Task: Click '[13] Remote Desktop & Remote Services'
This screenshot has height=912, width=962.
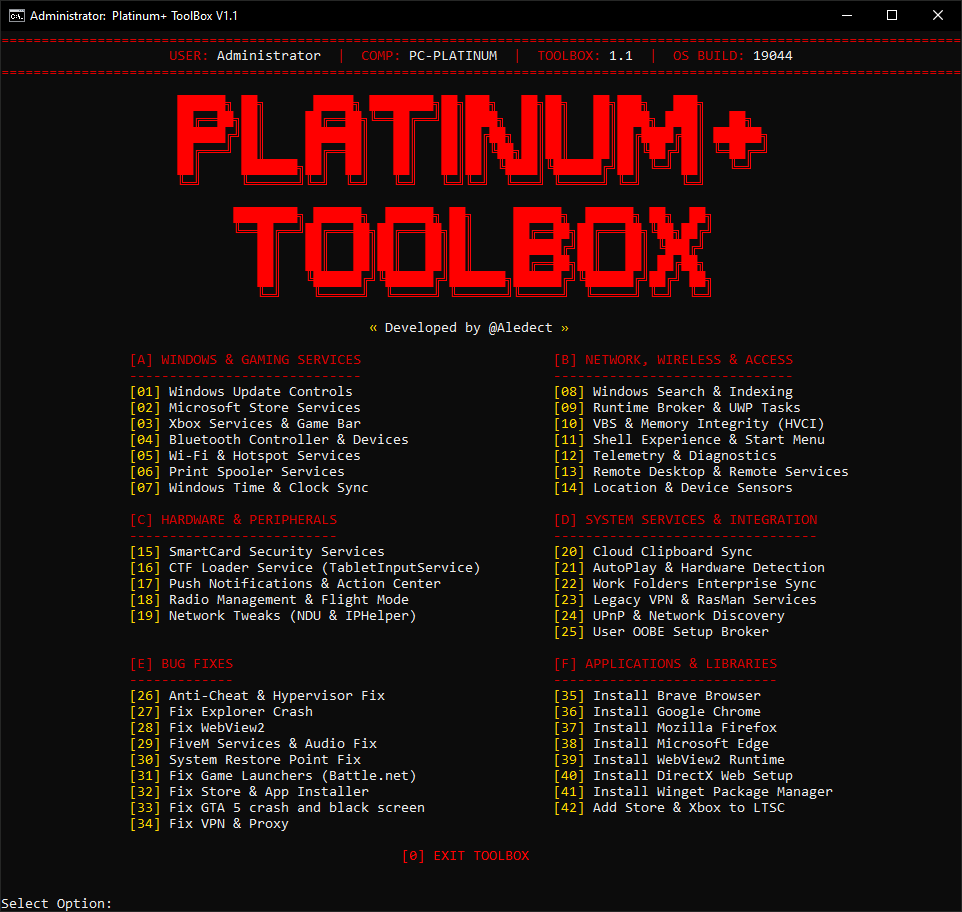Action: [701, 471]
